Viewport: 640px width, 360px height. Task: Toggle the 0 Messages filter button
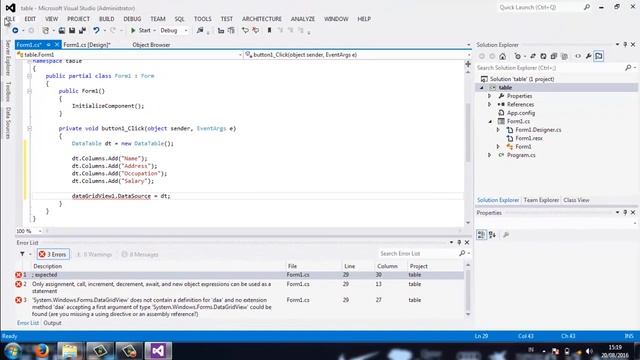140,254
